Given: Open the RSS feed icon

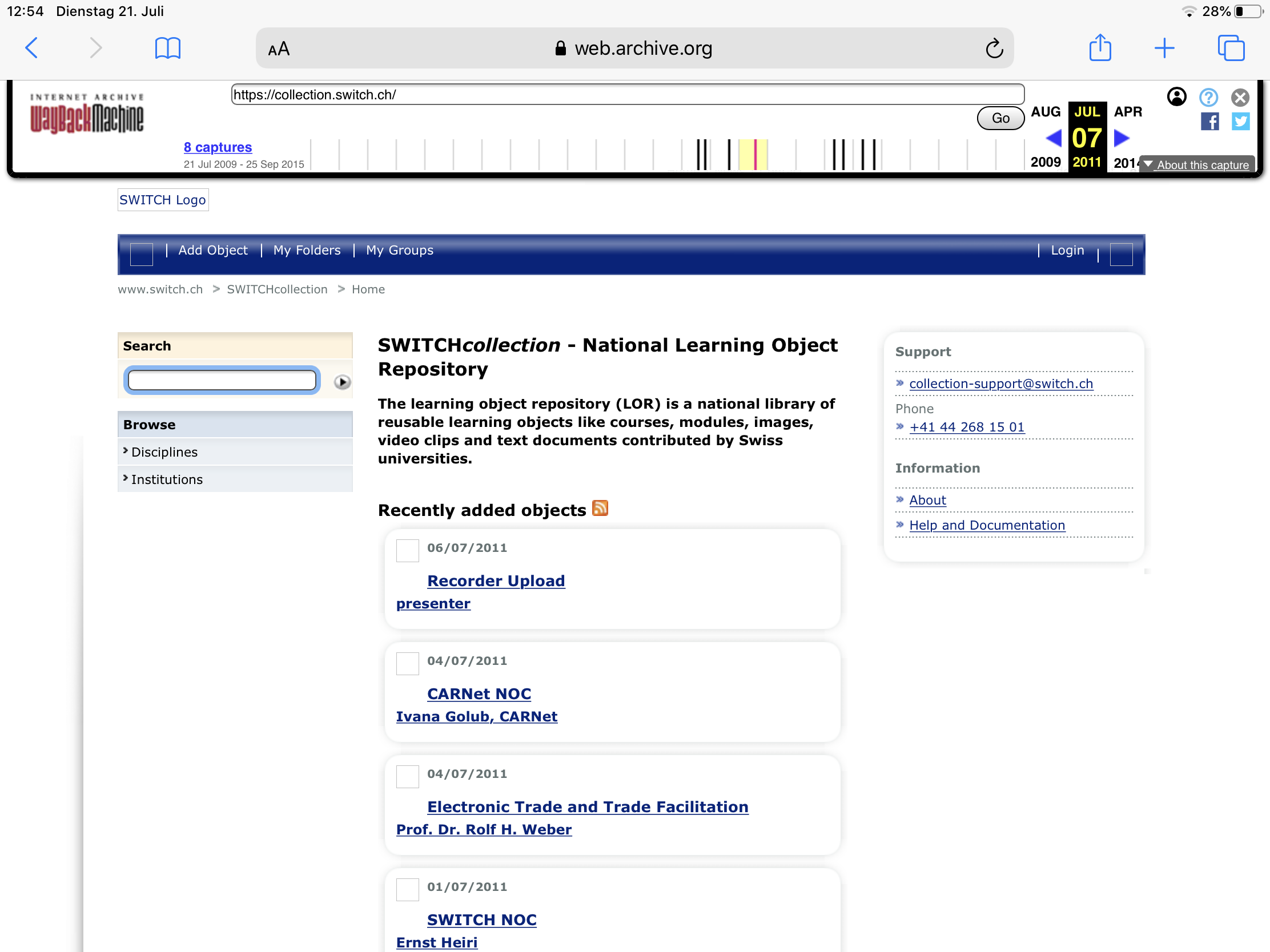Looking at the screenshot, I should [x=600, y=508].
